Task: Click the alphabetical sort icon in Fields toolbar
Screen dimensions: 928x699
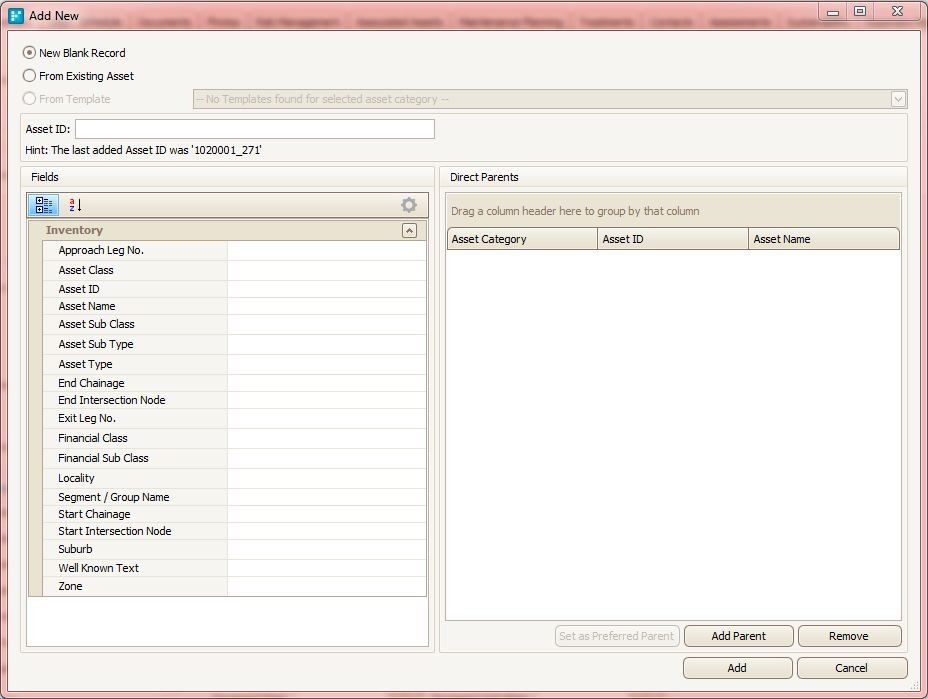Action: (x=75, y=205)
